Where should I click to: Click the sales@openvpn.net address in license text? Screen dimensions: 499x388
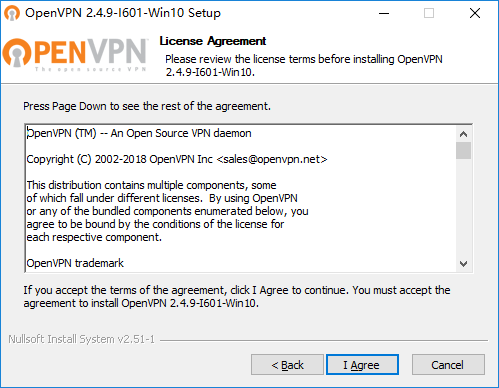[x=272, y=159]
